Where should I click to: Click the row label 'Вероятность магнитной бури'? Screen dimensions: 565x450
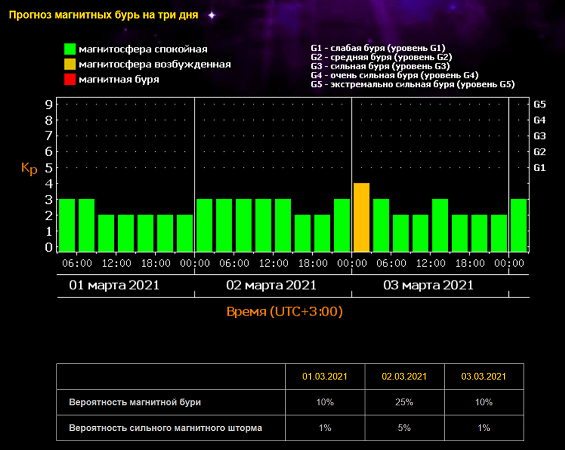pos(135,402)
